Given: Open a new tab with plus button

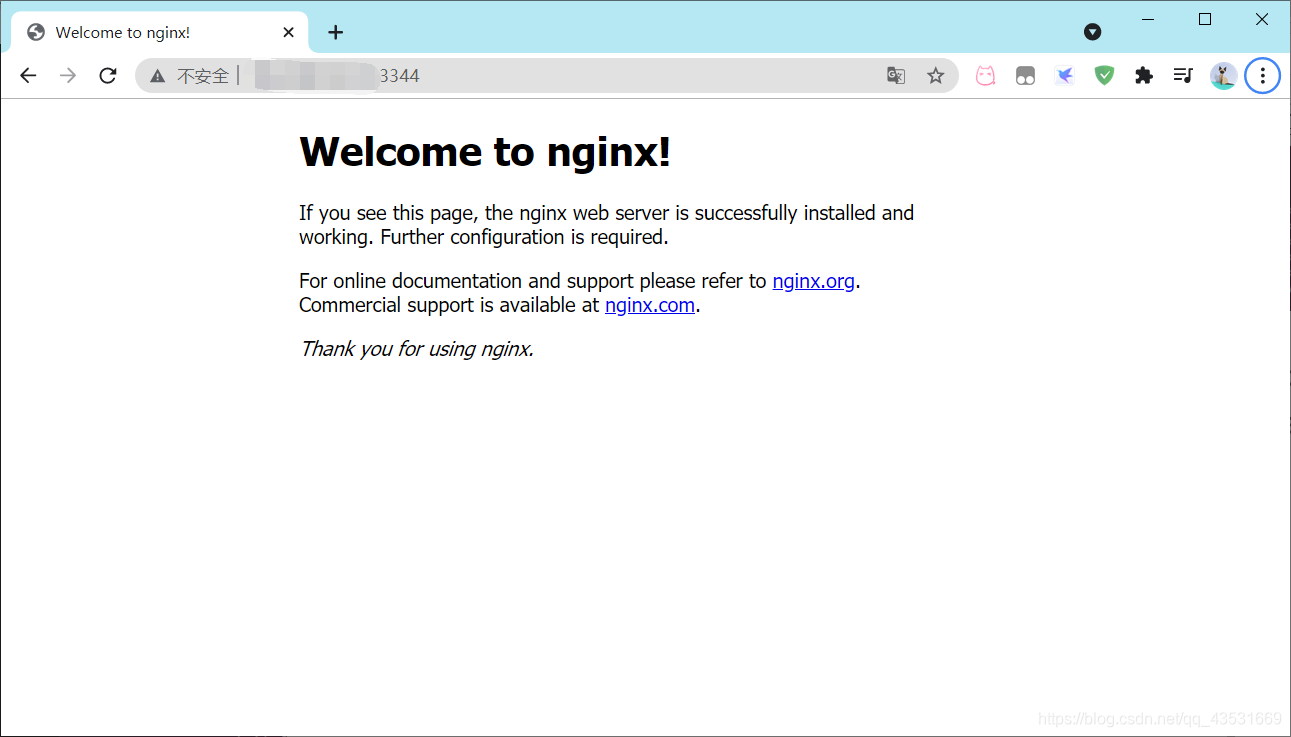Looking at the screenshot, I should 336,33.
